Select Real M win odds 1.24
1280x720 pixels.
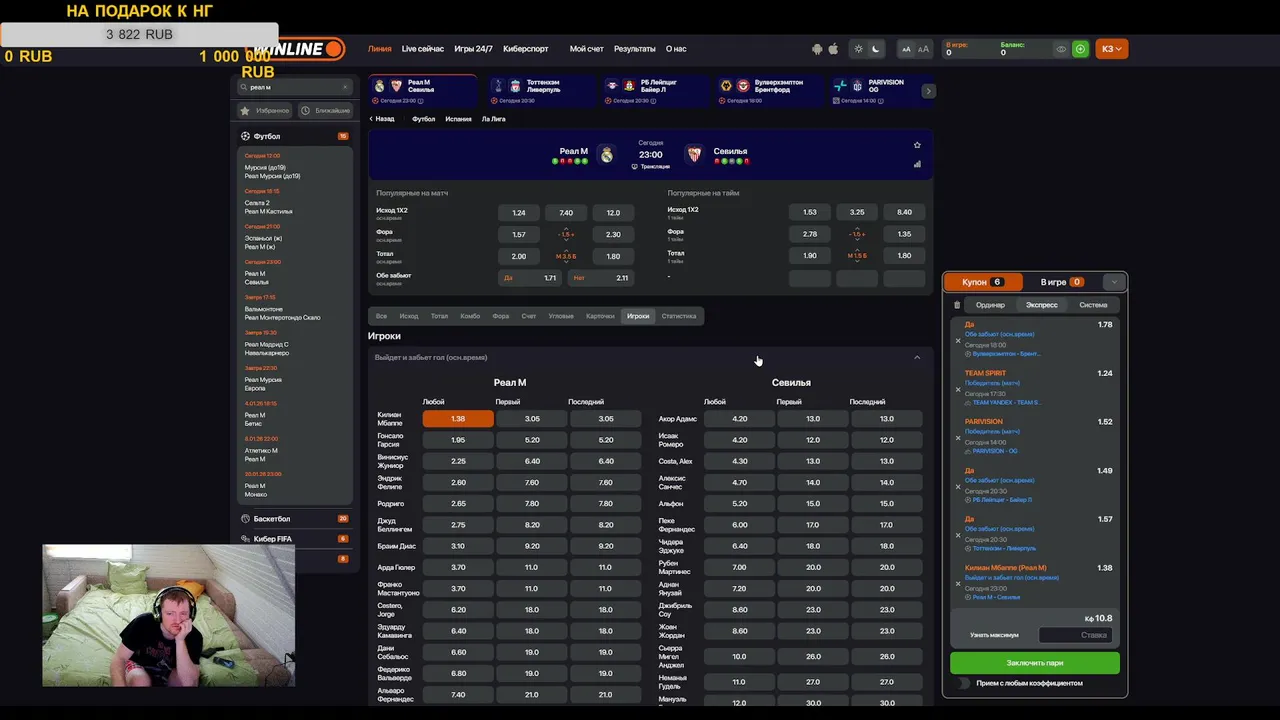coord(519,213)
